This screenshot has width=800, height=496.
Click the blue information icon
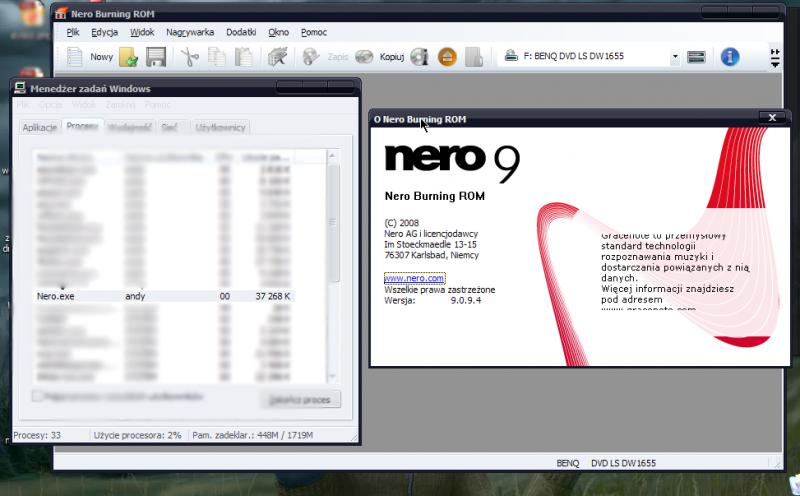pos(730,57)
